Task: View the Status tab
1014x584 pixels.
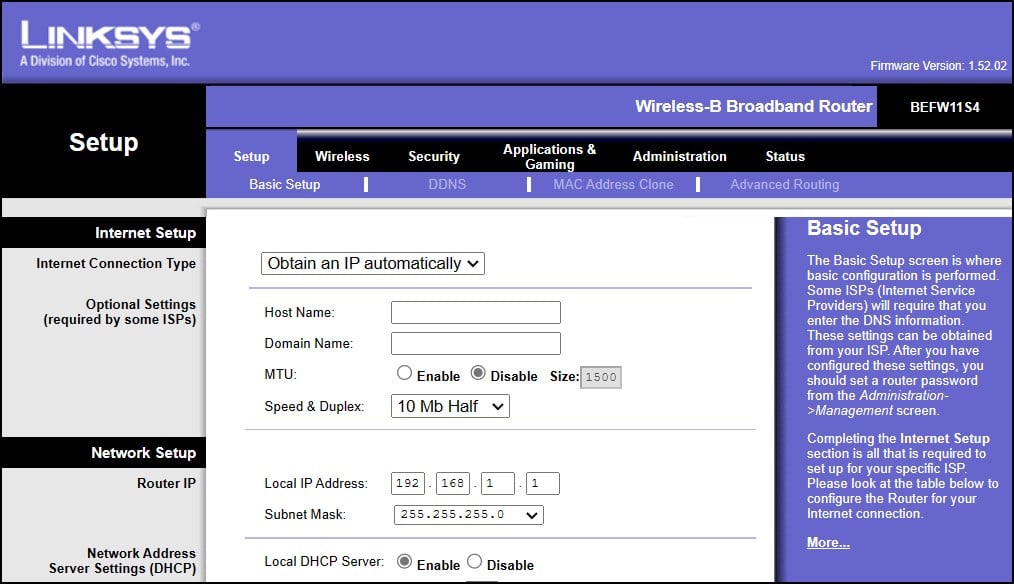Action: [x=785, y=156]
